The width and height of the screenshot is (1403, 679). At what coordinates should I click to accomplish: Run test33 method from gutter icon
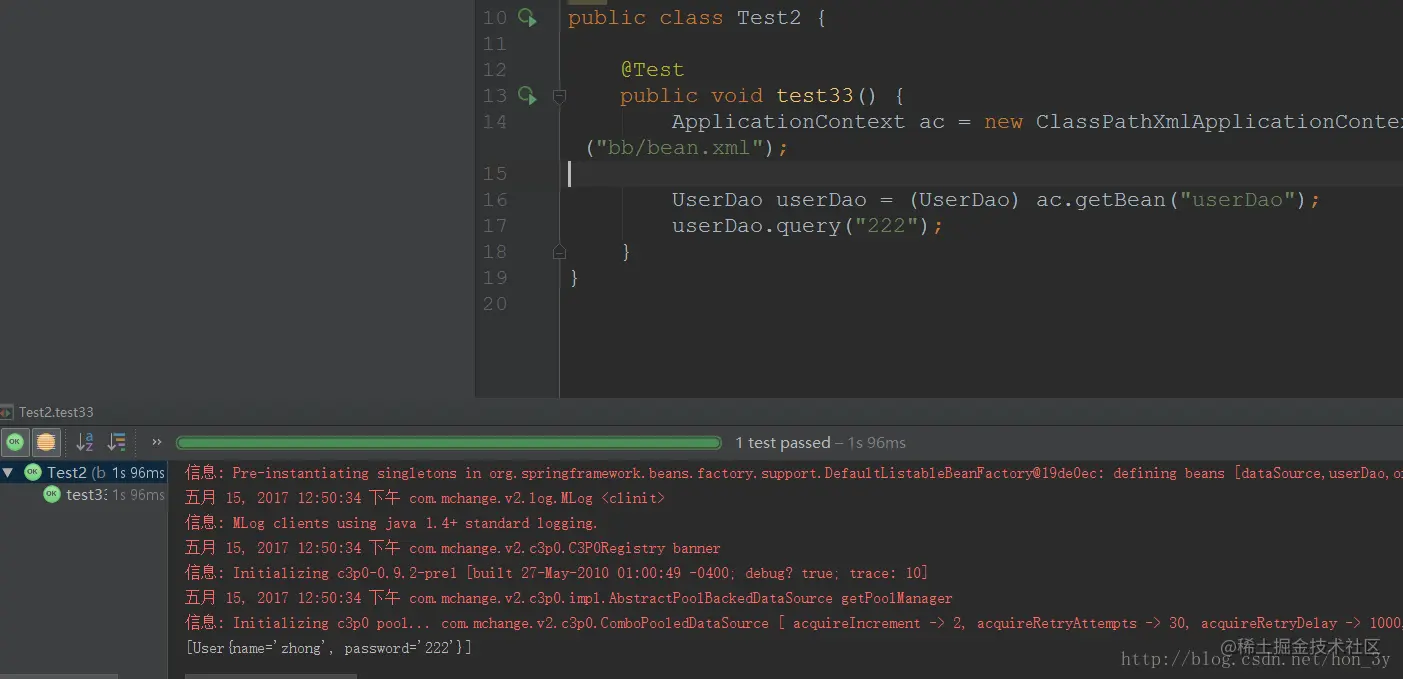coord(527,96)
